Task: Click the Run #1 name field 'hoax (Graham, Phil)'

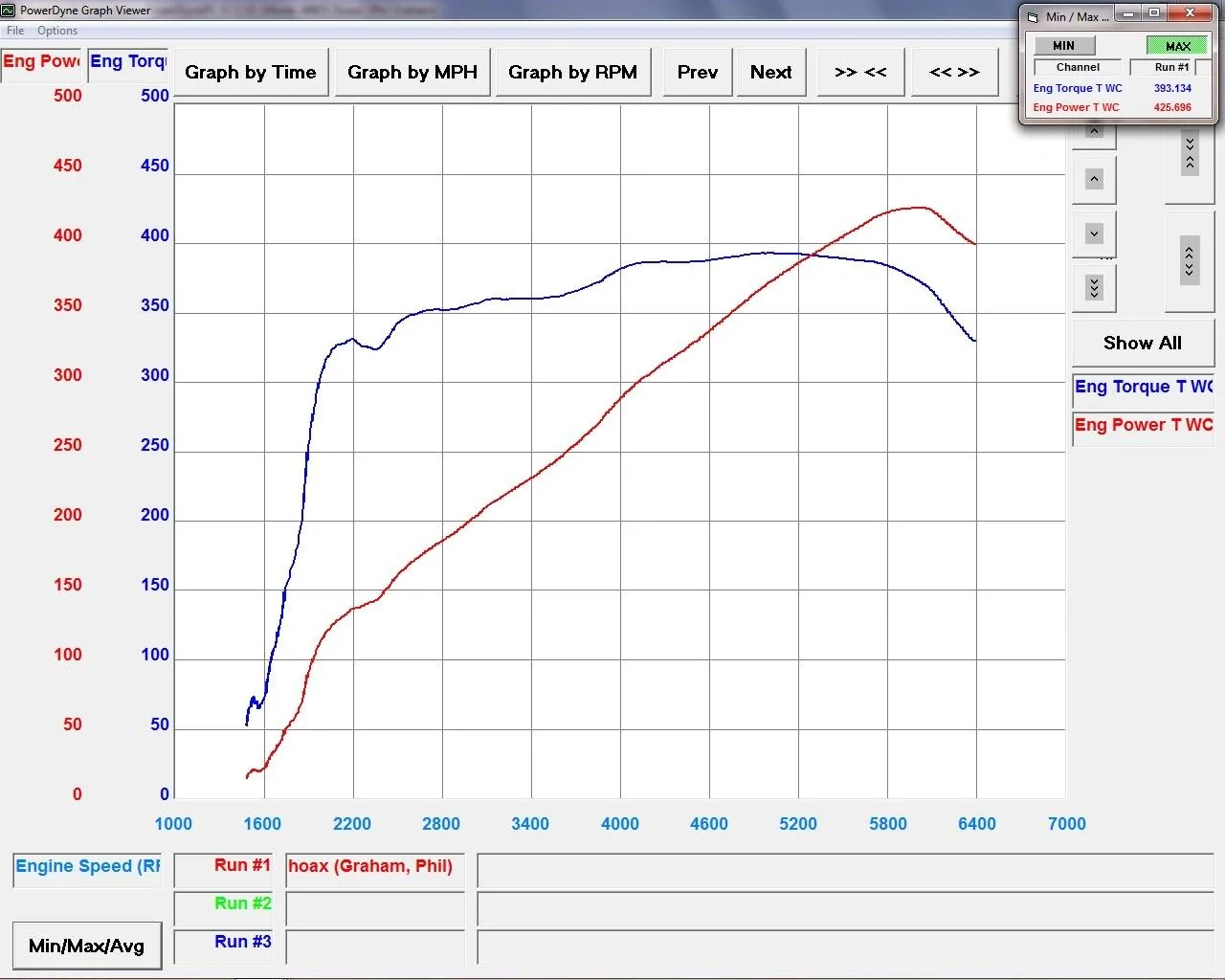Action: tap(375, 869)
